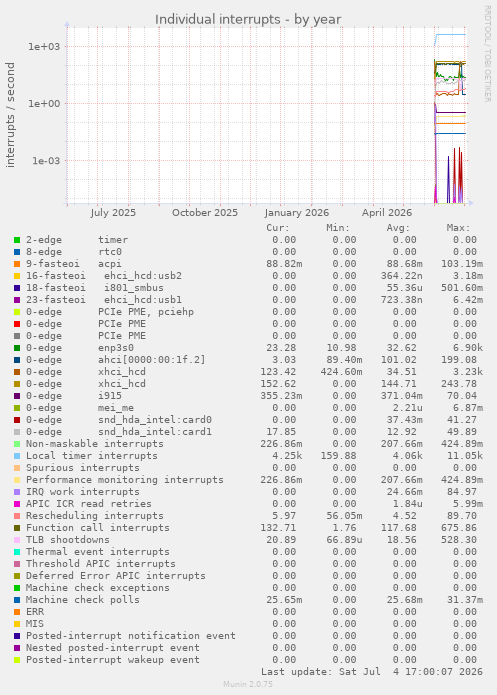Image resolution: width=497 pixels, height=695 pixels.
Task: Click the 'Machine check exceptions' legend label
Action: pos(98,588)
